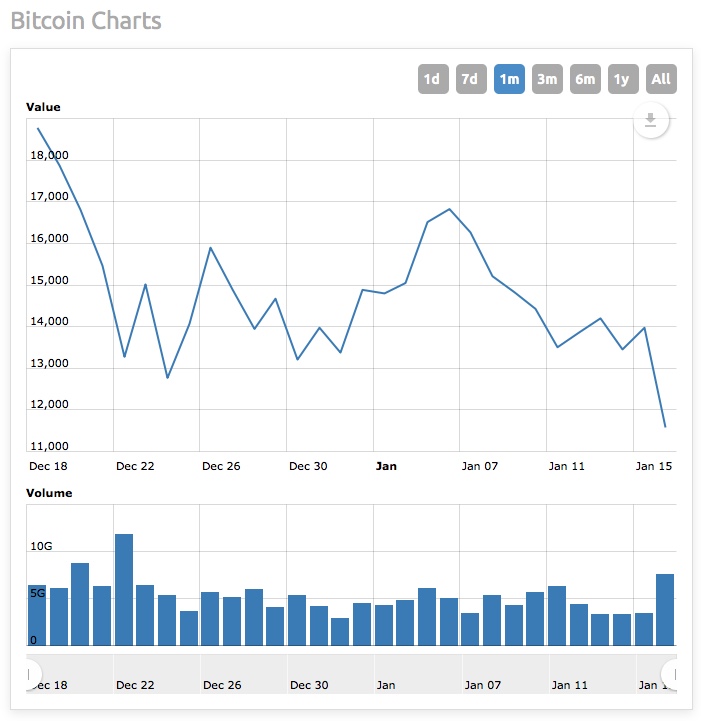Viewport: 701px width, 721px height.
Task: Click the tallest volume bar at Dec 22
Action: click(x=124, y=590)
